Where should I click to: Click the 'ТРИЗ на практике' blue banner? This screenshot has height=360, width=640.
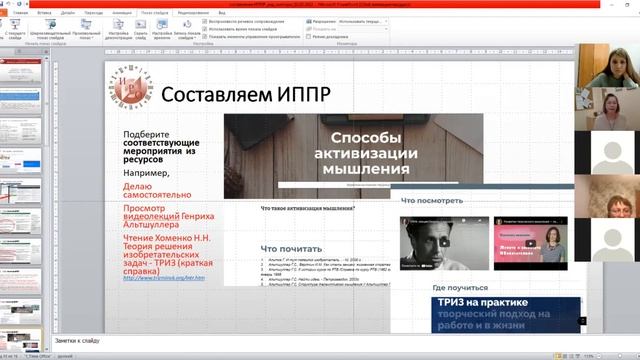coord(506,315)
